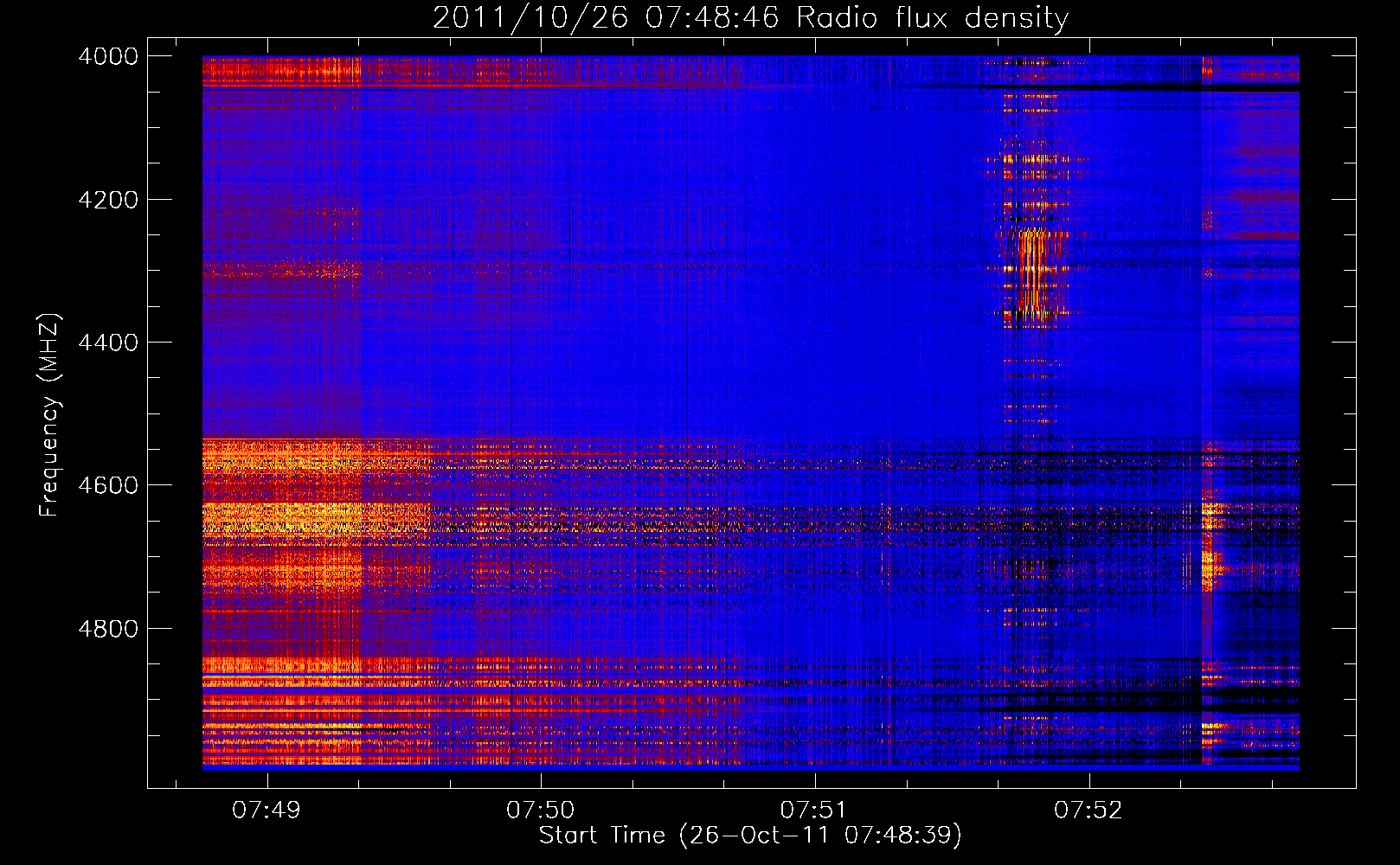1400x865 pixels.
Task: Select the 4800 frequency tick label
Action: coord(108,629)
